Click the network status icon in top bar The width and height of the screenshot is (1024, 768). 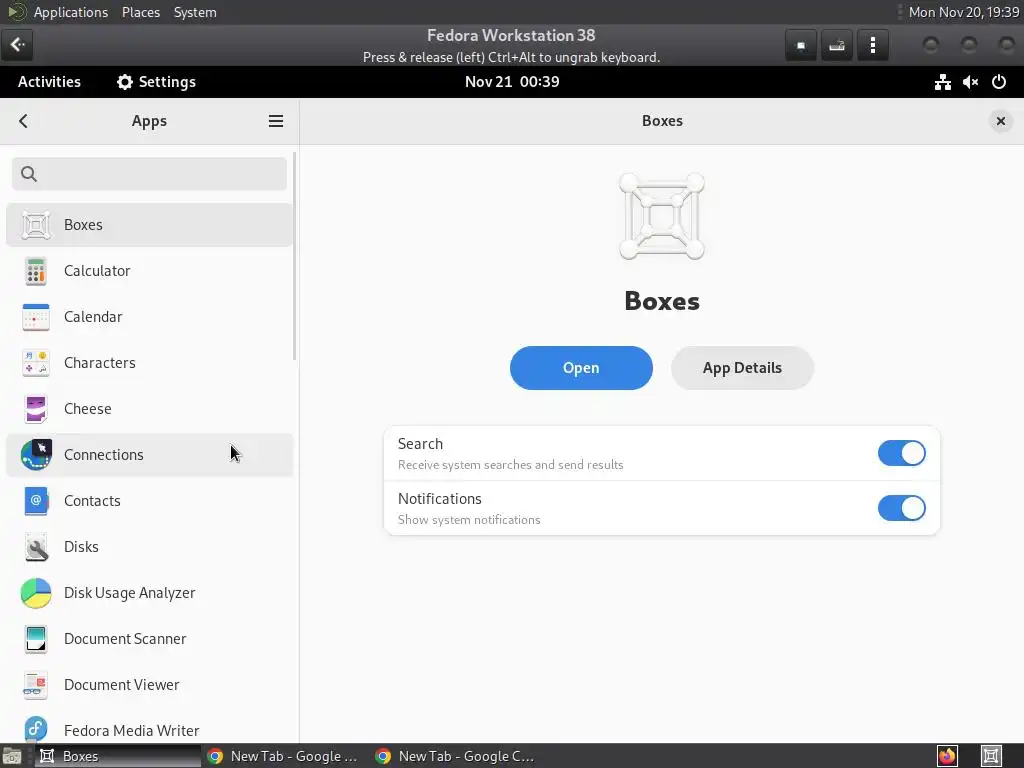click(942, 82)
